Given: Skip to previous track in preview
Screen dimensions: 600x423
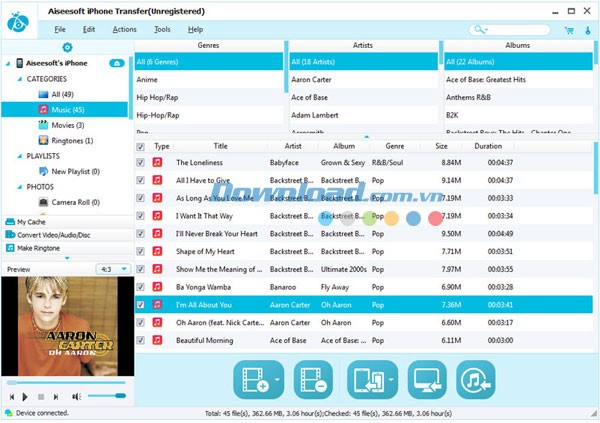Looking at the screenshot, I should (x=12, y=397).
